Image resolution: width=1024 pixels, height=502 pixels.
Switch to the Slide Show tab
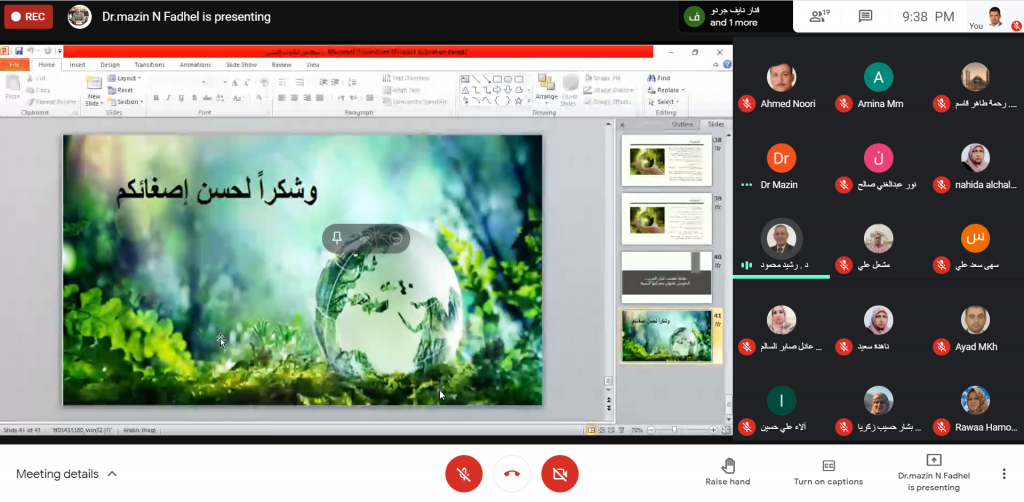point(242,65)
